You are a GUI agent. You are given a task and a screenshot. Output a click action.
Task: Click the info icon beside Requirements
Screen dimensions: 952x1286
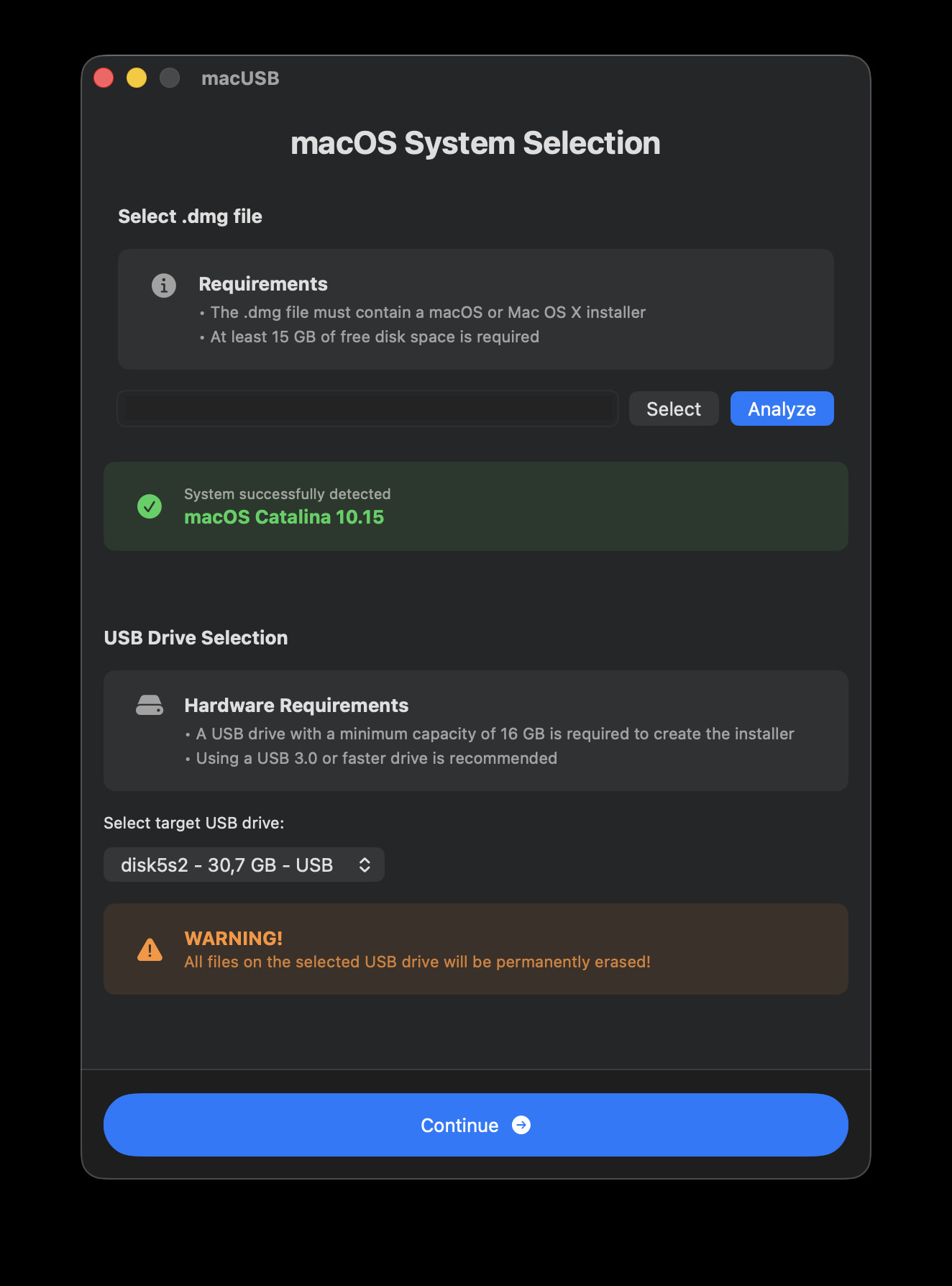pyautogui.click(x=164, y=286)
